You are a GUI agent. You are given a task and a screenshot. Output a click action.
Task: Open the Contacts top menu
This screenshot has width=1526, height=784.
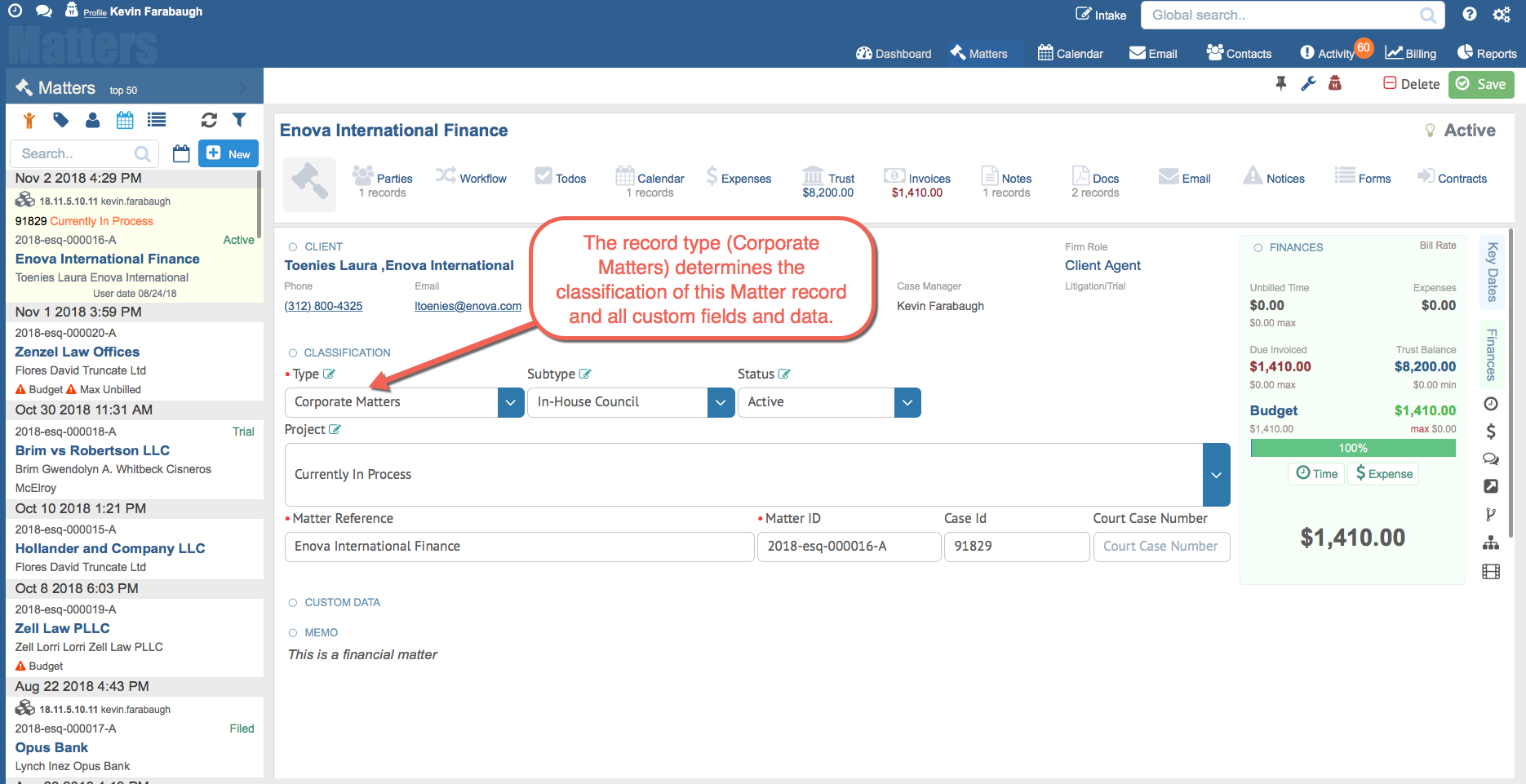1239,53
